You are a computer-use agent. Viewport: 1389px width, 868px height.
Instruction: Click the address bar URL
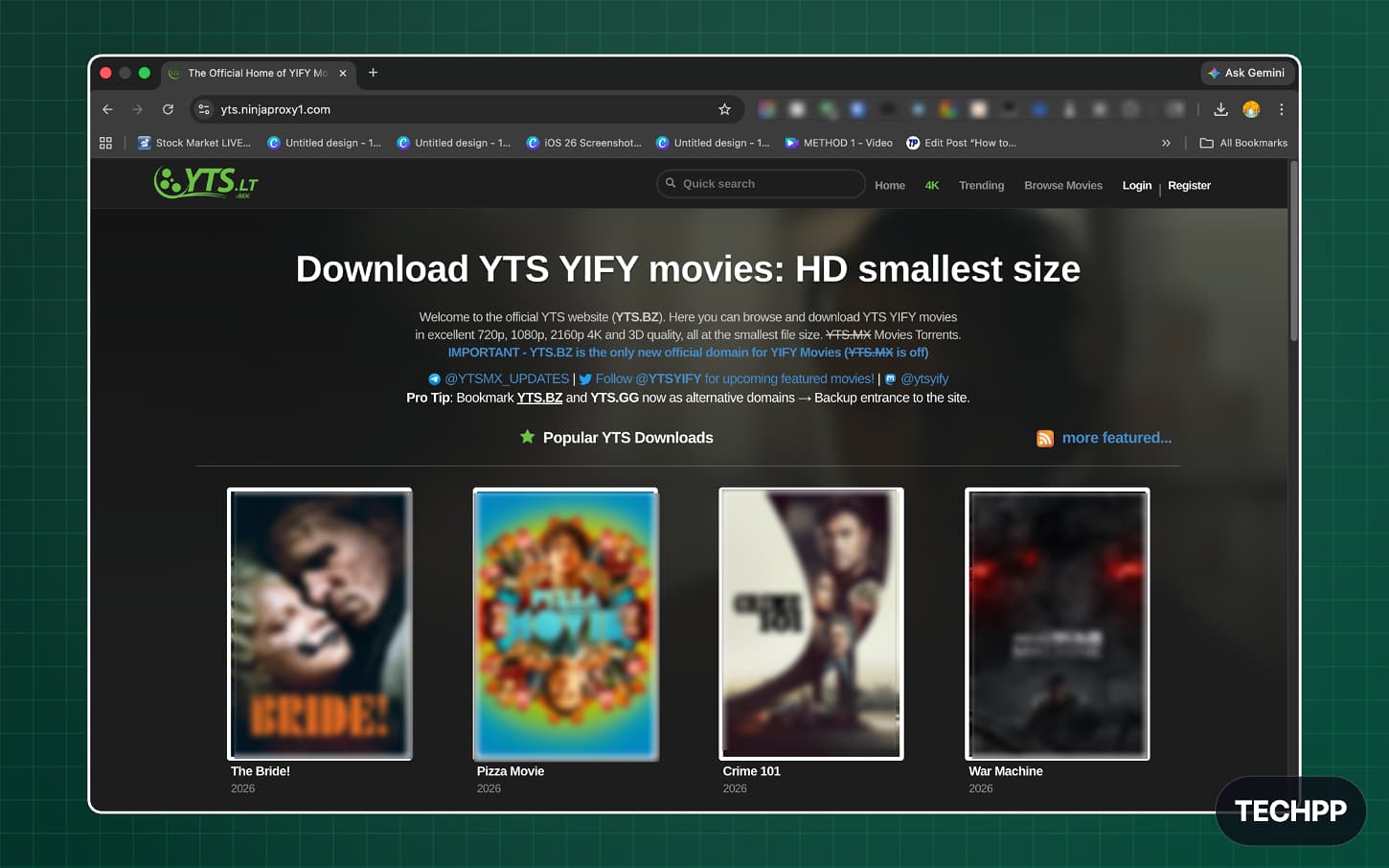pos(276,109)
